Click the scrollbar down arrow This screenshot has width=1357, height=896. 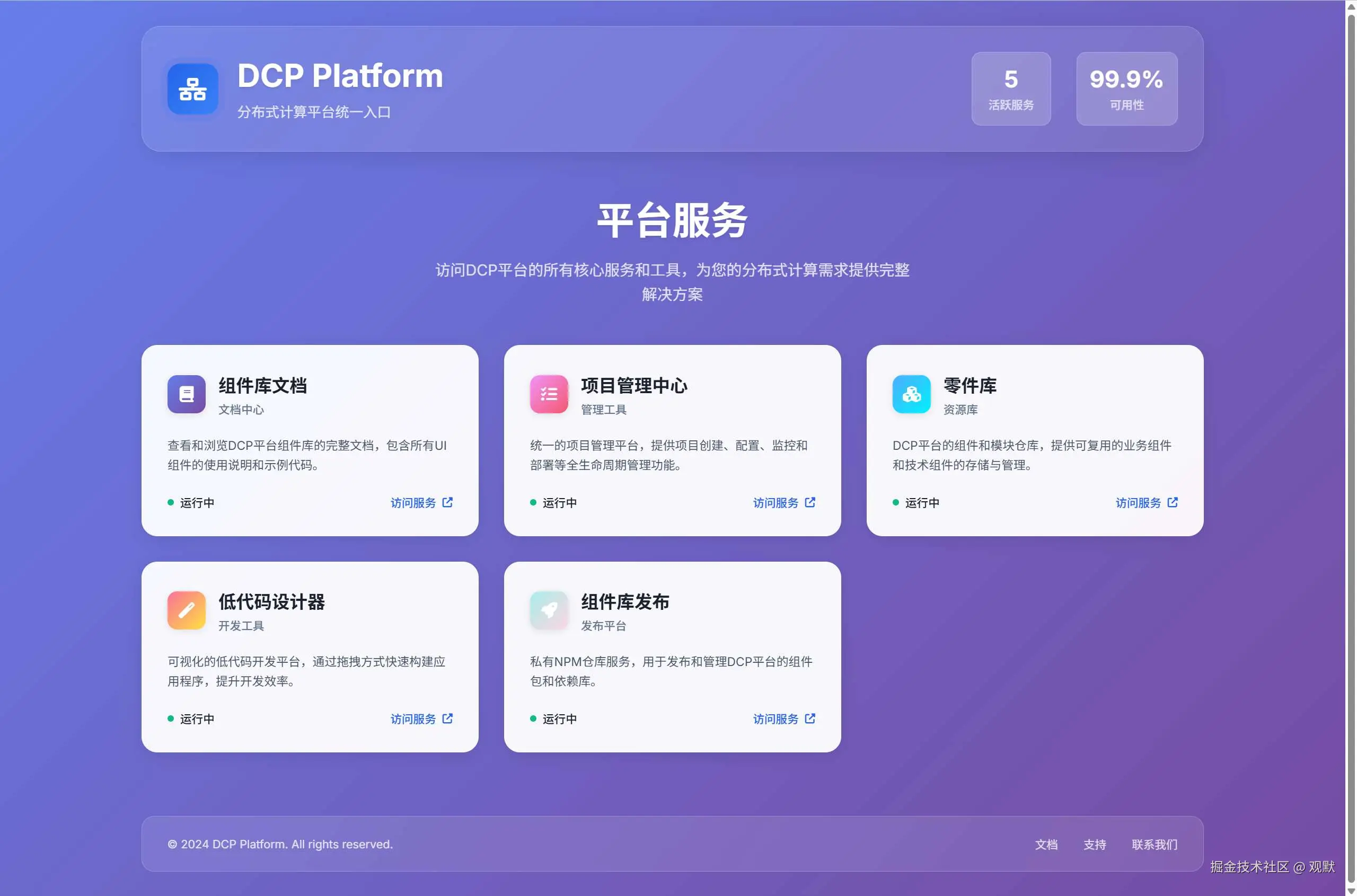pyautogui.click(x=1351, y=891)
